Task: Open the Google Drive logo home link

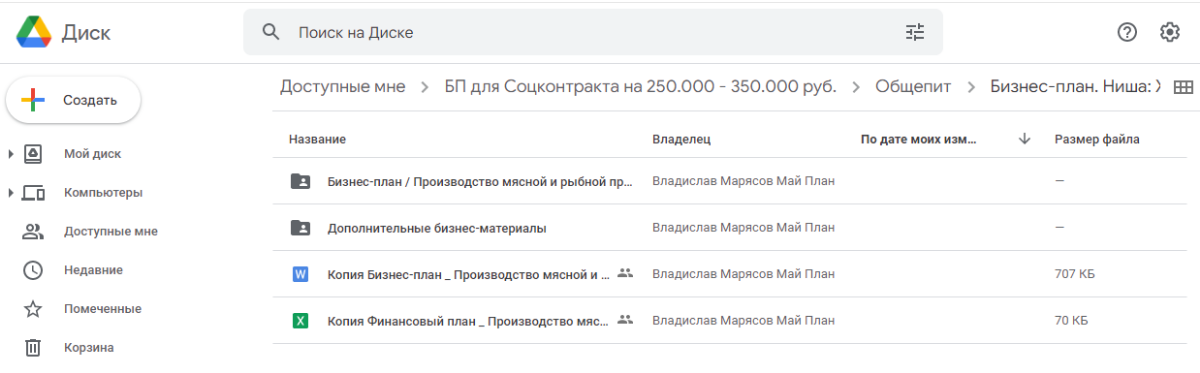Action: [63, 32]
